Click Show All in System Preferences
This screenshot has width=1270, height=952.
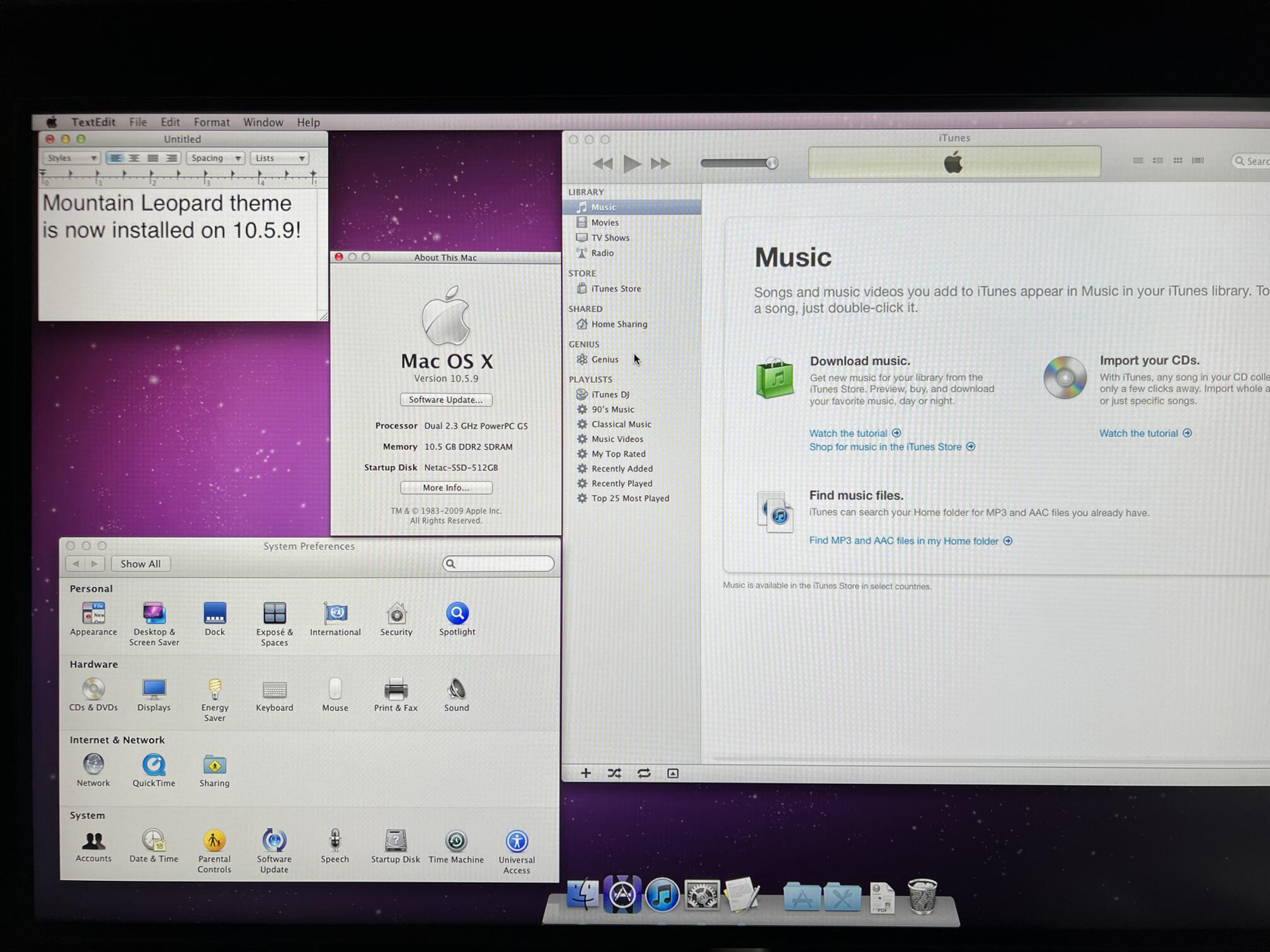tap(140, 564)
